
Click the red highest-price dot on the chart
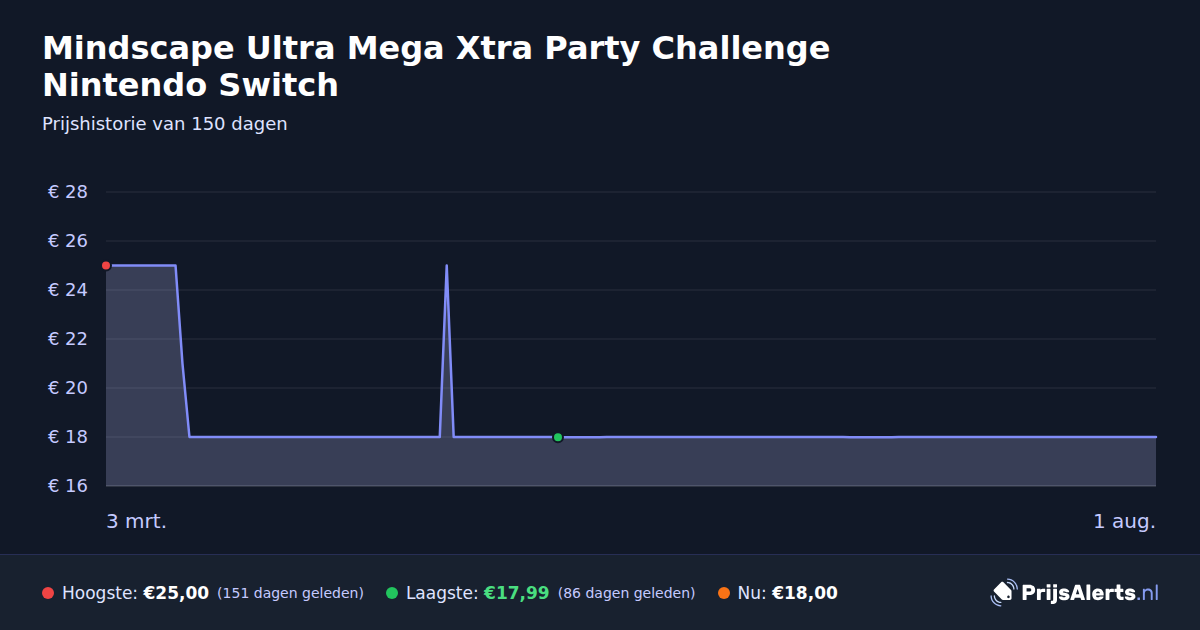[106, 265]
